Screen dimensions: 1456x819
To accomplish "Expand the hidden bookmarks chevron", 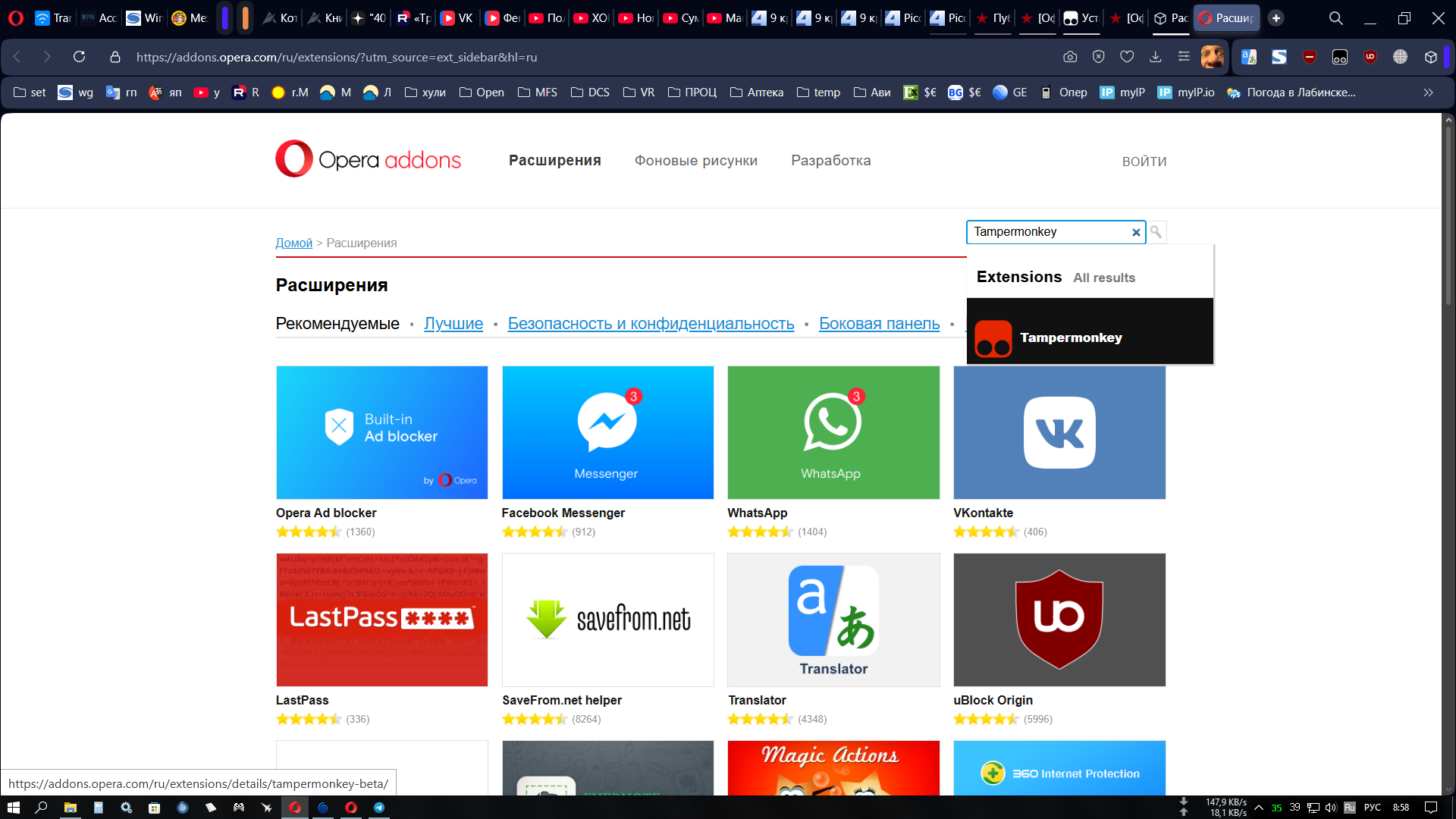I will [1428, 93].
